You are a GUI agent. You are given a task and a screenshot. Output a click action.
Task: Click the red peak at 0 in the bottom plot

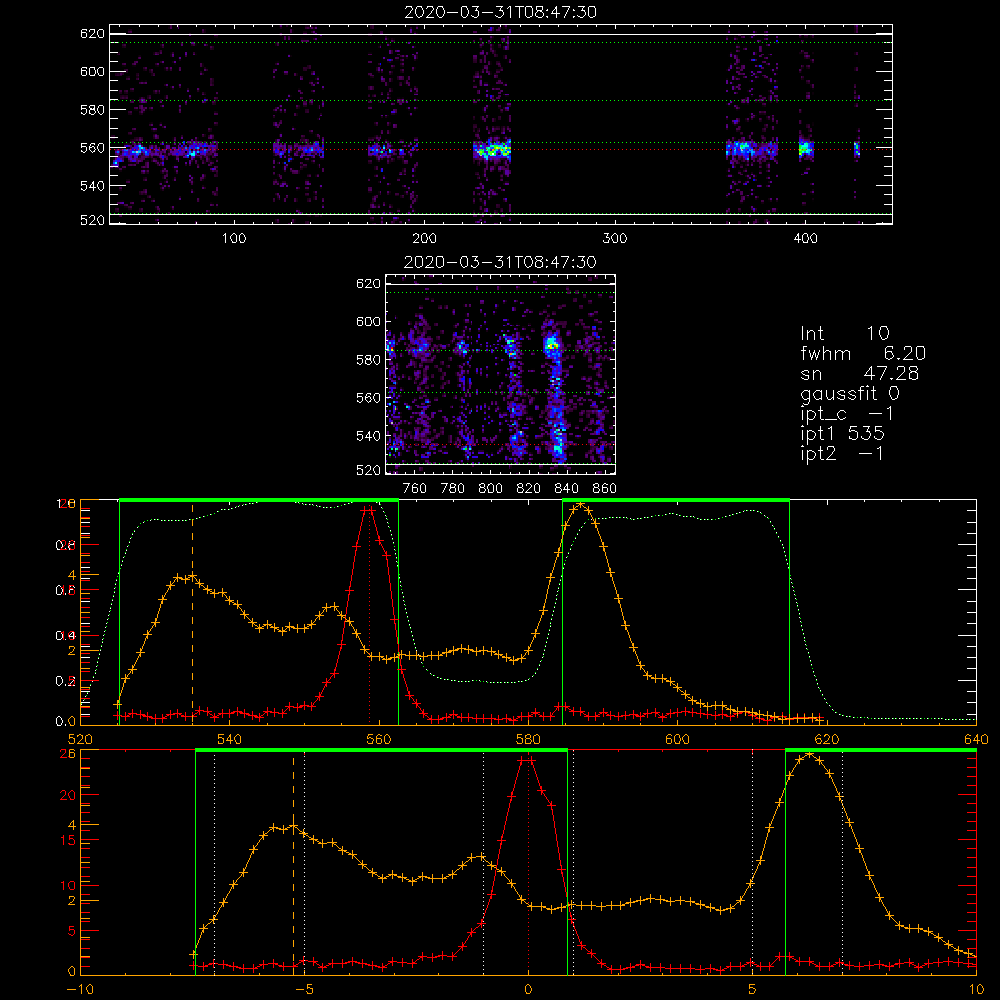point(527,759)
